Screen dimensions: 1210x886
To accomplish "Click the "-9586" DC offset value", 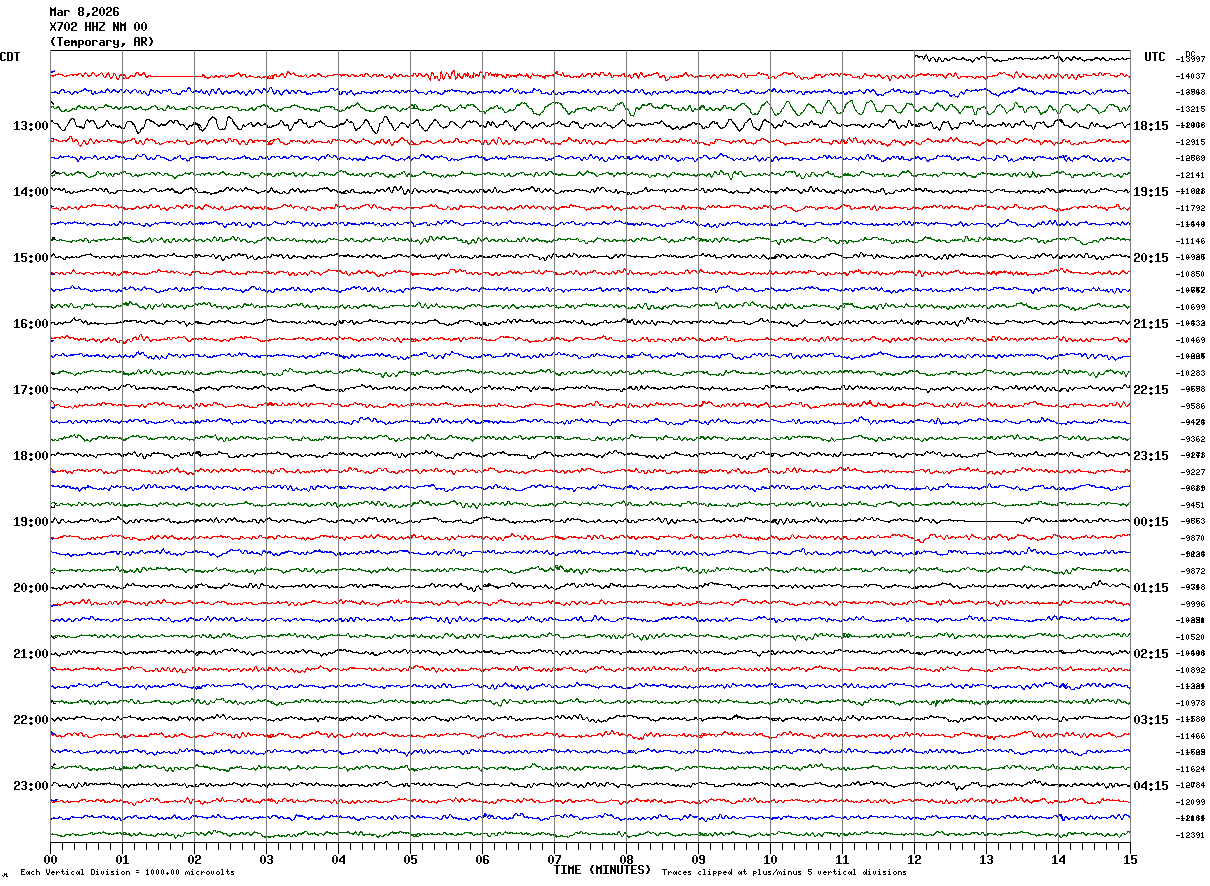I will [x=1193, y=406].
